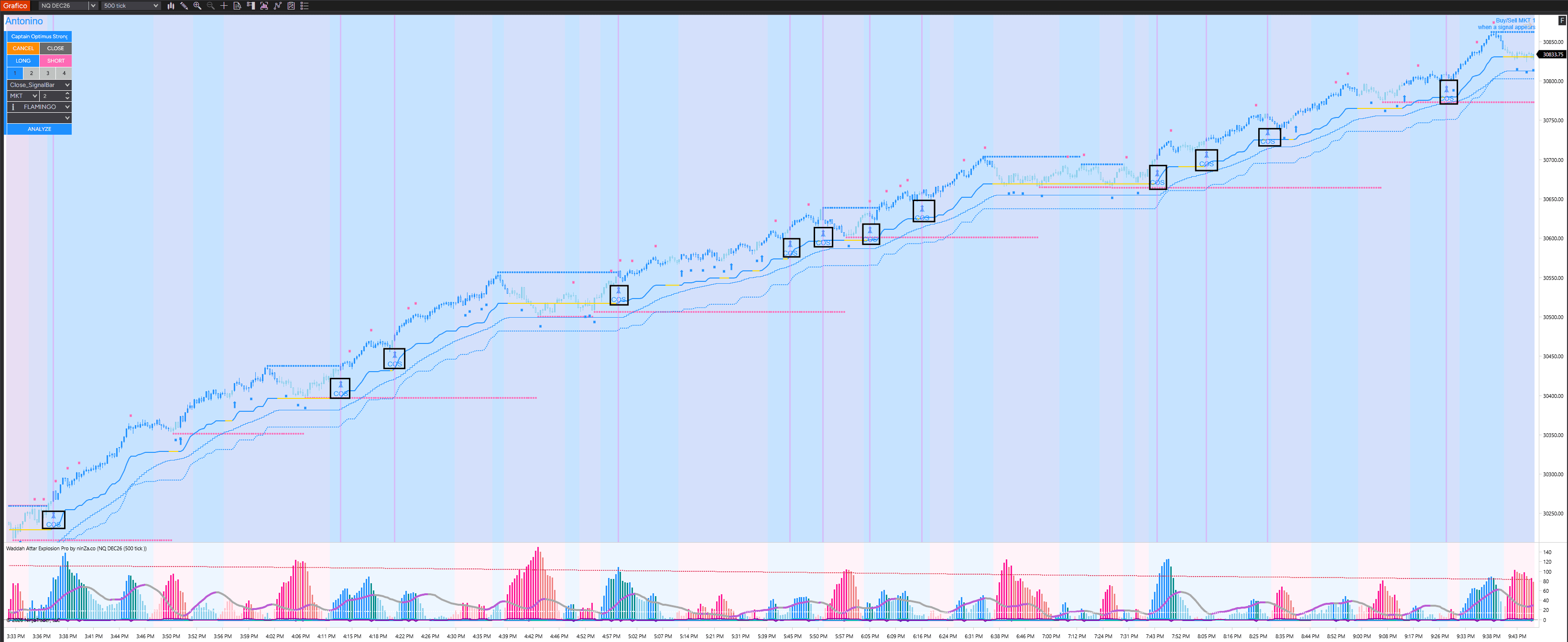Click the 4:22 PM time axis label

click(404, 637)
